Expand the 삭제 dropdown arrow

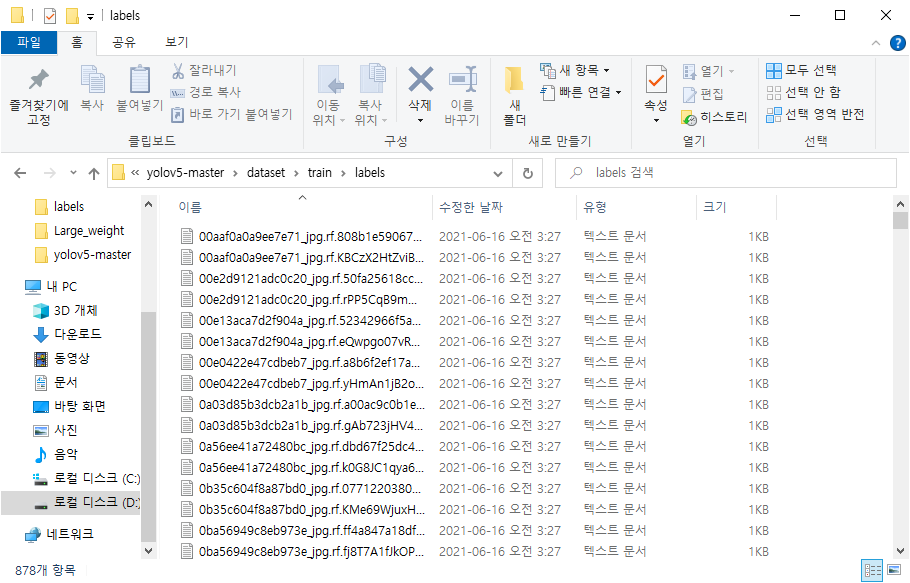[x=420, y=121]
